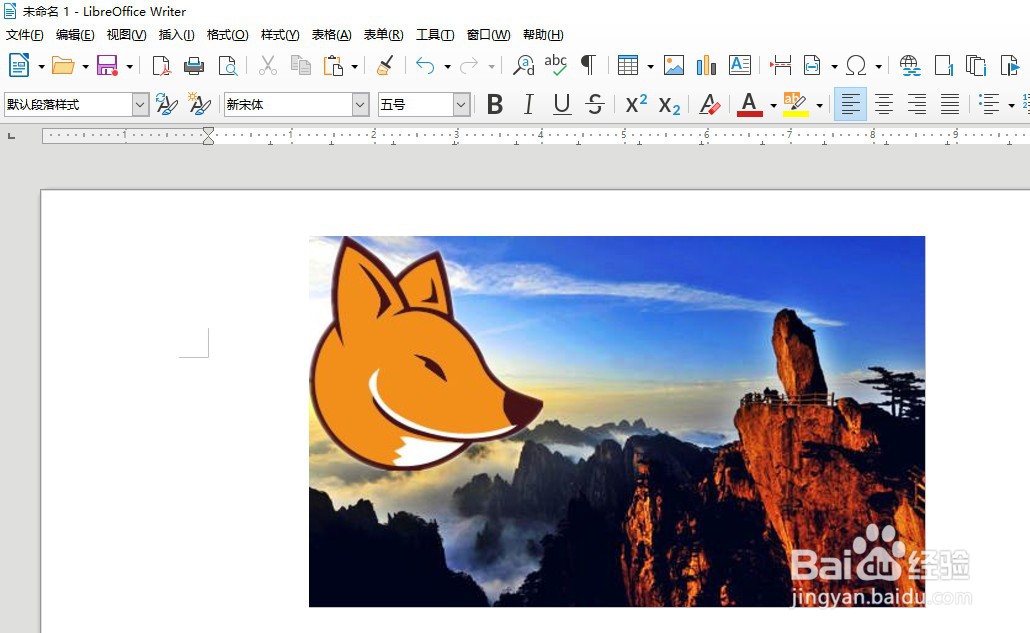1030x633 pixels.
Task: Expand the Insert Table grid arrow
Action: 650,66
